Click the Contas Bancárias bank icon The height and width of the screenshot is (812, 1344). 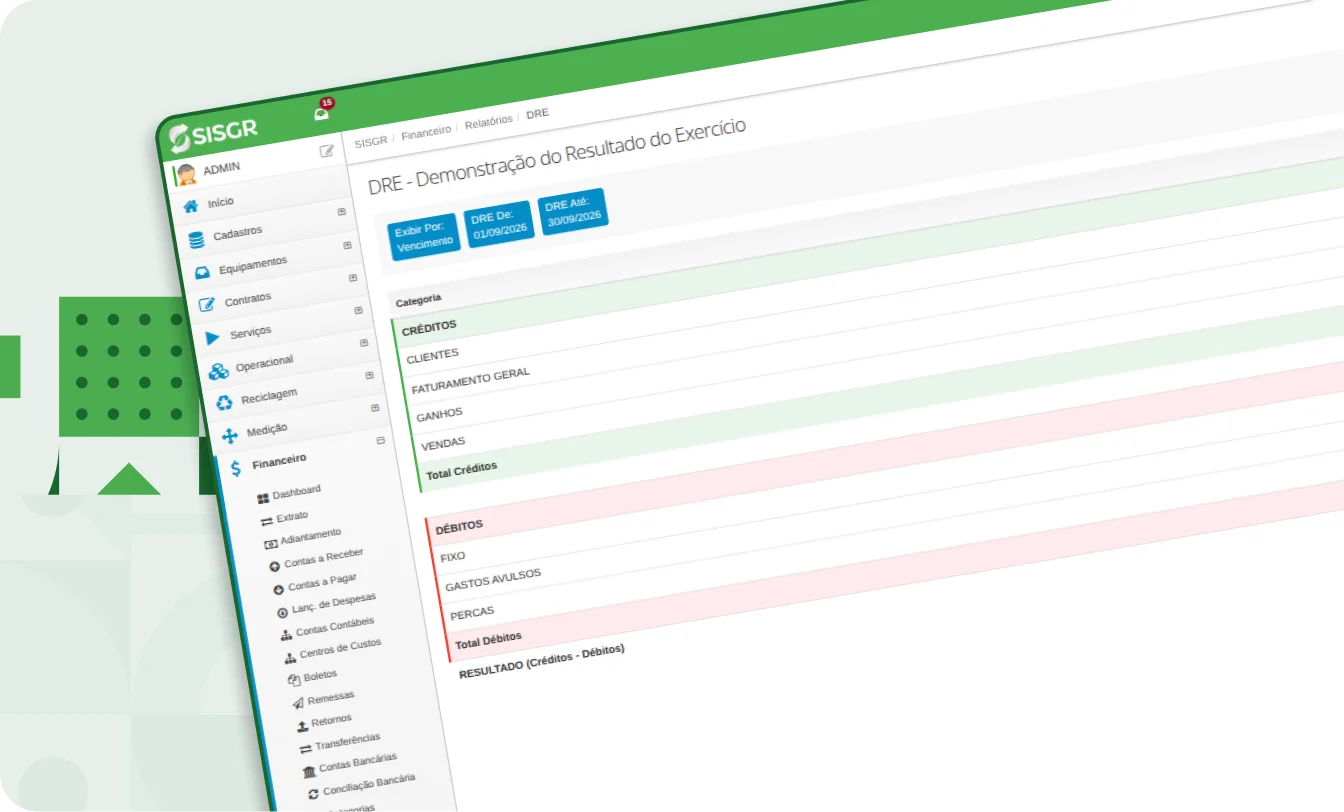(x=309, y=771)
